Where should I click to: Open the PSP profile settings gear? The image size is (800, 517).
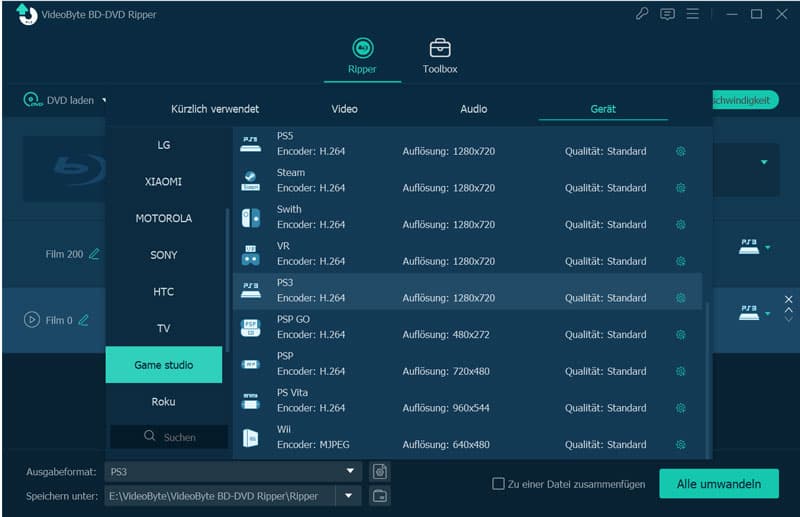(680, 372)
